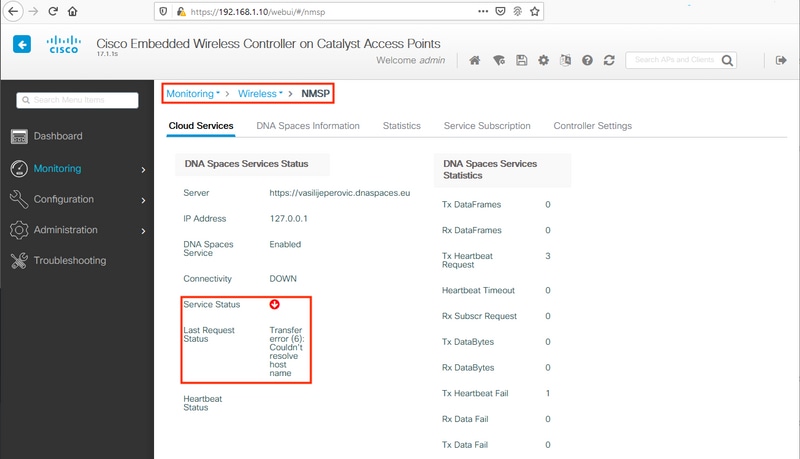The image size is (800, 459).
Task: Click the Transfer error (6) message
Action: pos(287,351)
